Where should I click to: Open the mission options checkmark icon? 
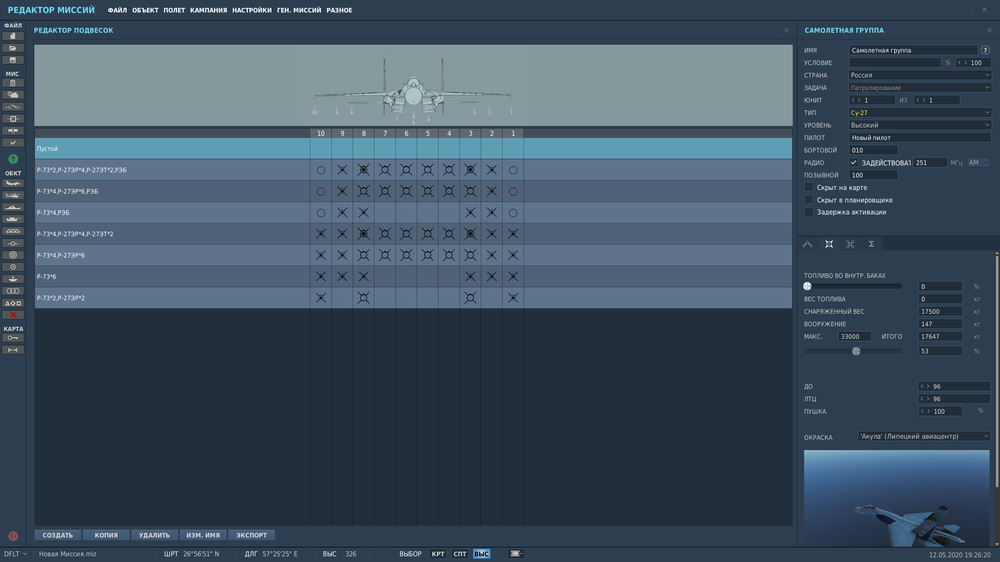[x=13, y=143]
